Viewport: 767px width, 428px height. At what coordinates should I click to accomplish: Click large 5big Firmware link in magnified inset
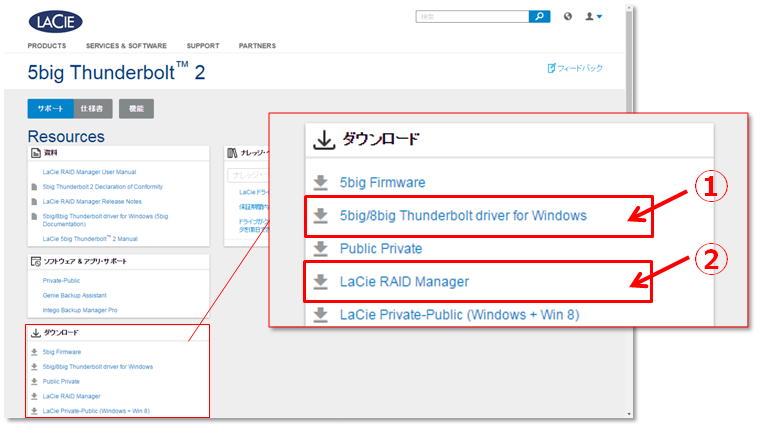click(383, 182)
